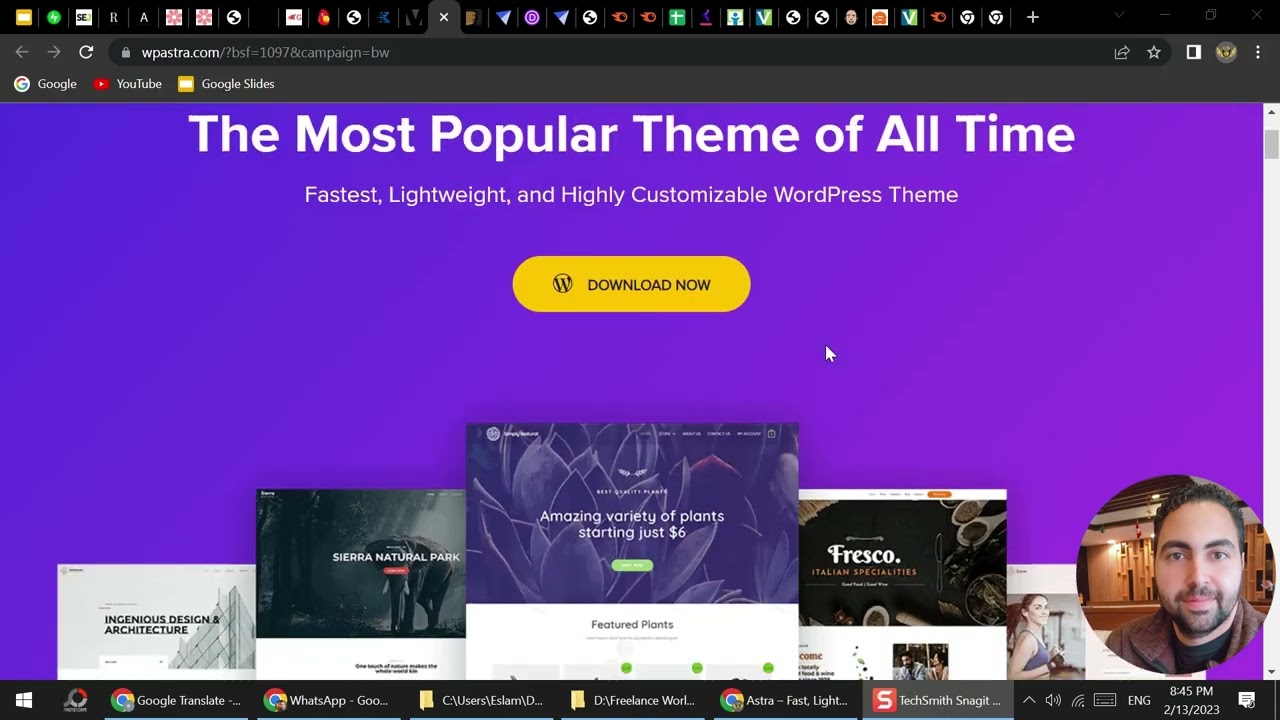Open the Chrome side panel
Viewport: 1280px width, 720px height.
pyautogui.click(x=1193, y=52)
